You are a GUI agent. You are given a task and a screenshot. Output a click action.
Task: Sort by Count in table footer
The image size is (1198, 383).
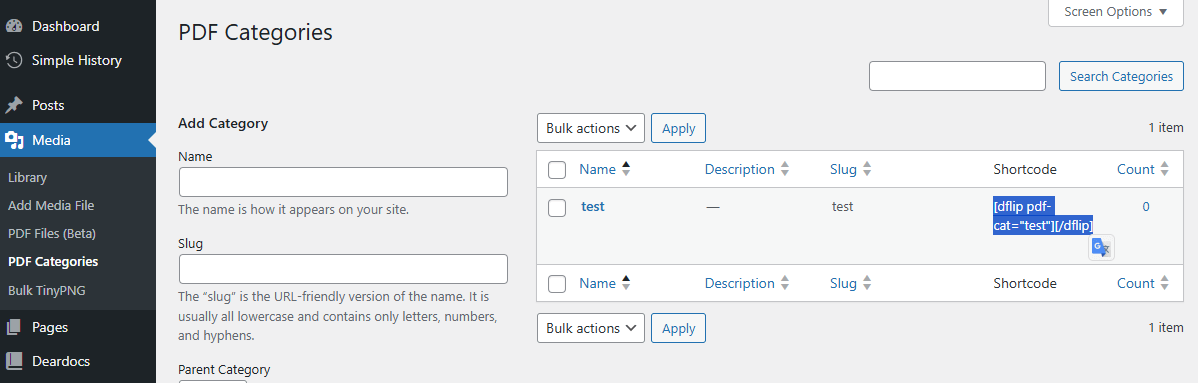click(x=1135, y=284)
